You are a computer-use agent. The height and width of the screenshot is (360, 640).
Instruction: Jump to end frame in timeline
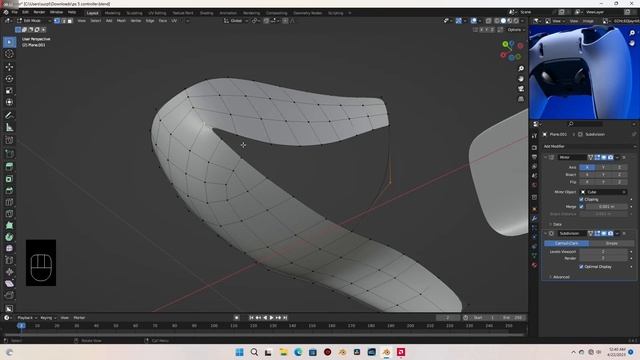(x=285, y=318)
